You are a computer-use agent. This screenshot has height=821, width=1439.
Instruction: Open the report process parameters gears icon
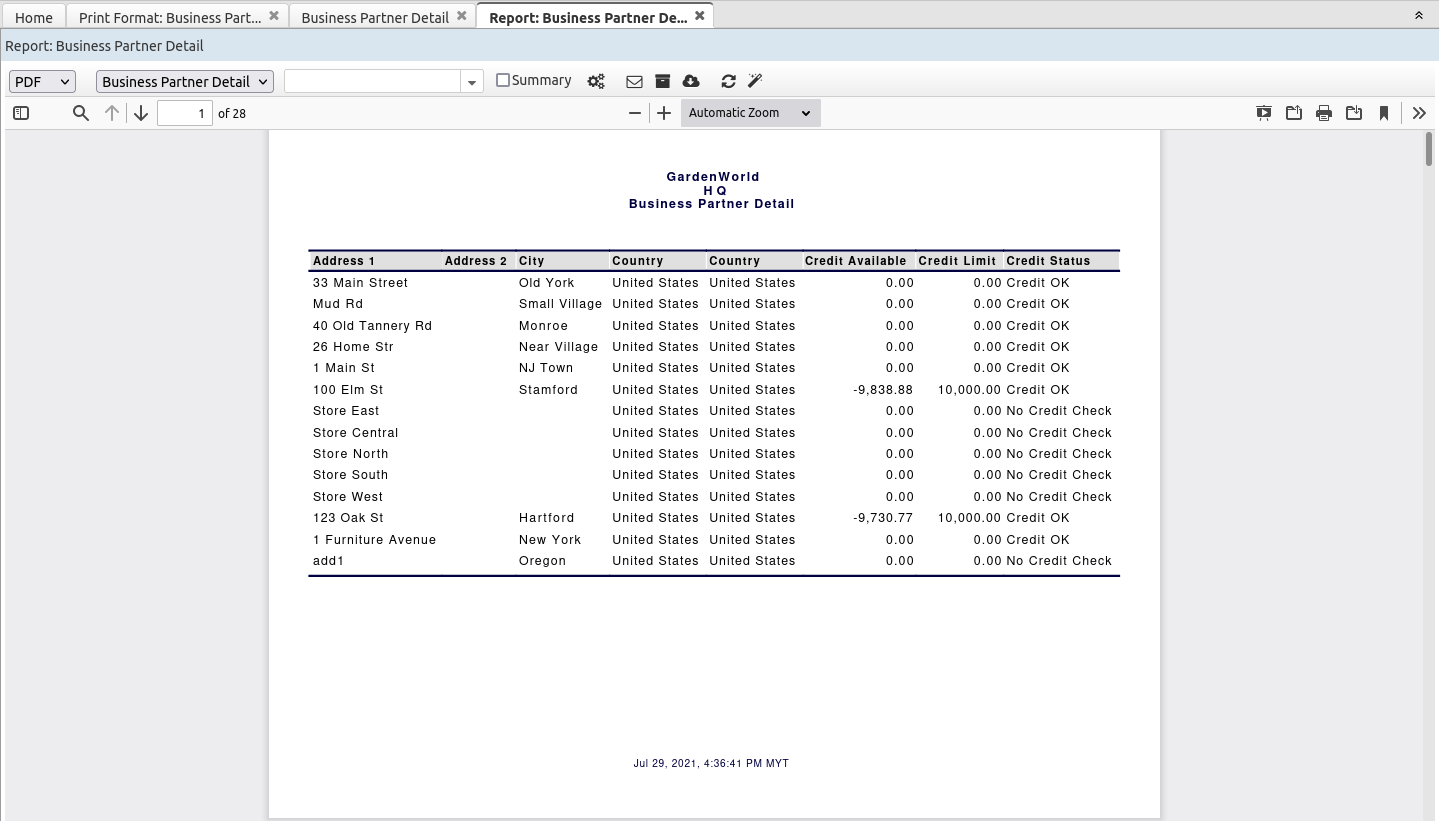point(596,81)
